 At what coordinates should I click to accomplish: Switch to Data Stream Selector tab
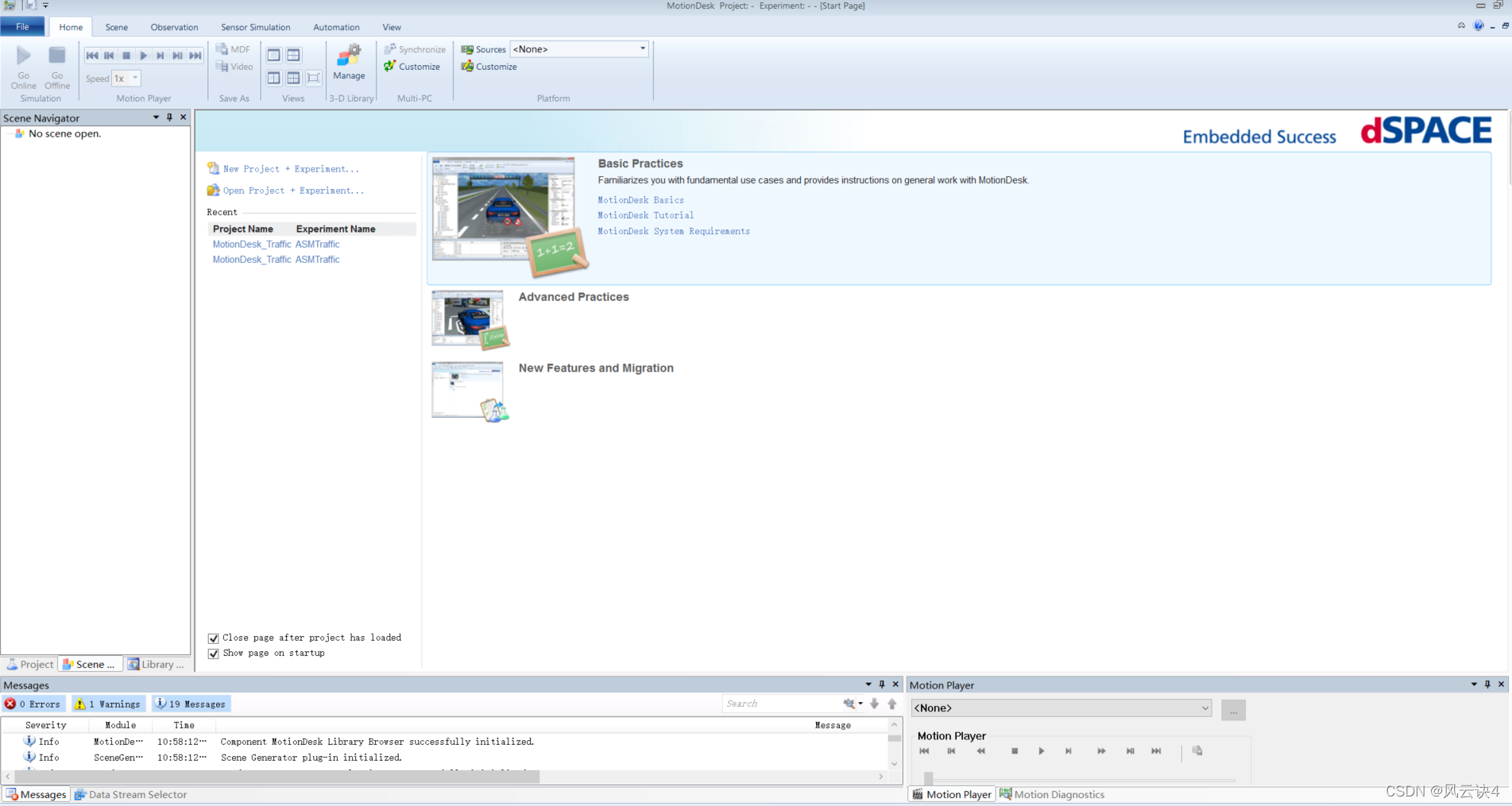131,795
